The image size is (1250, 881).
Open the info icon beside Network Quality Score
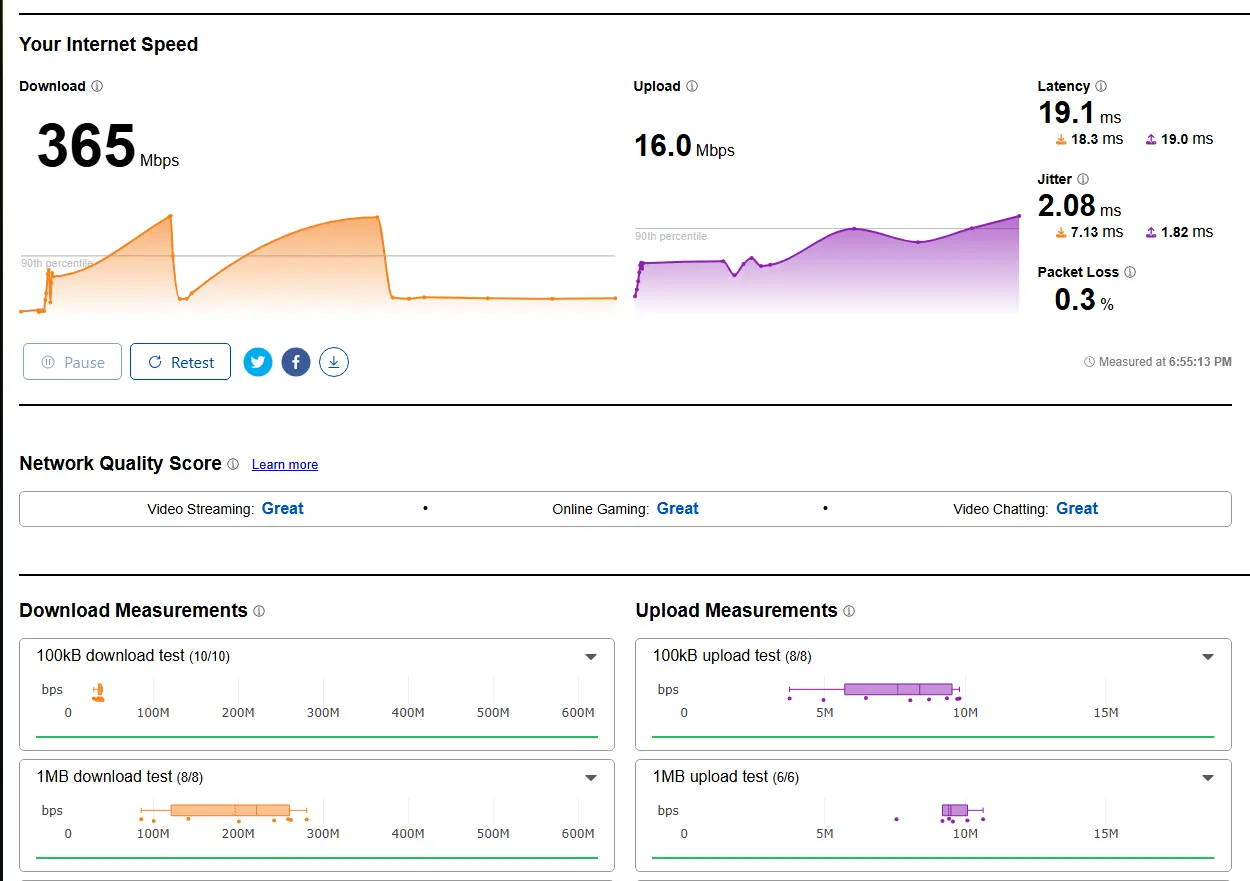tap(233, 464)
